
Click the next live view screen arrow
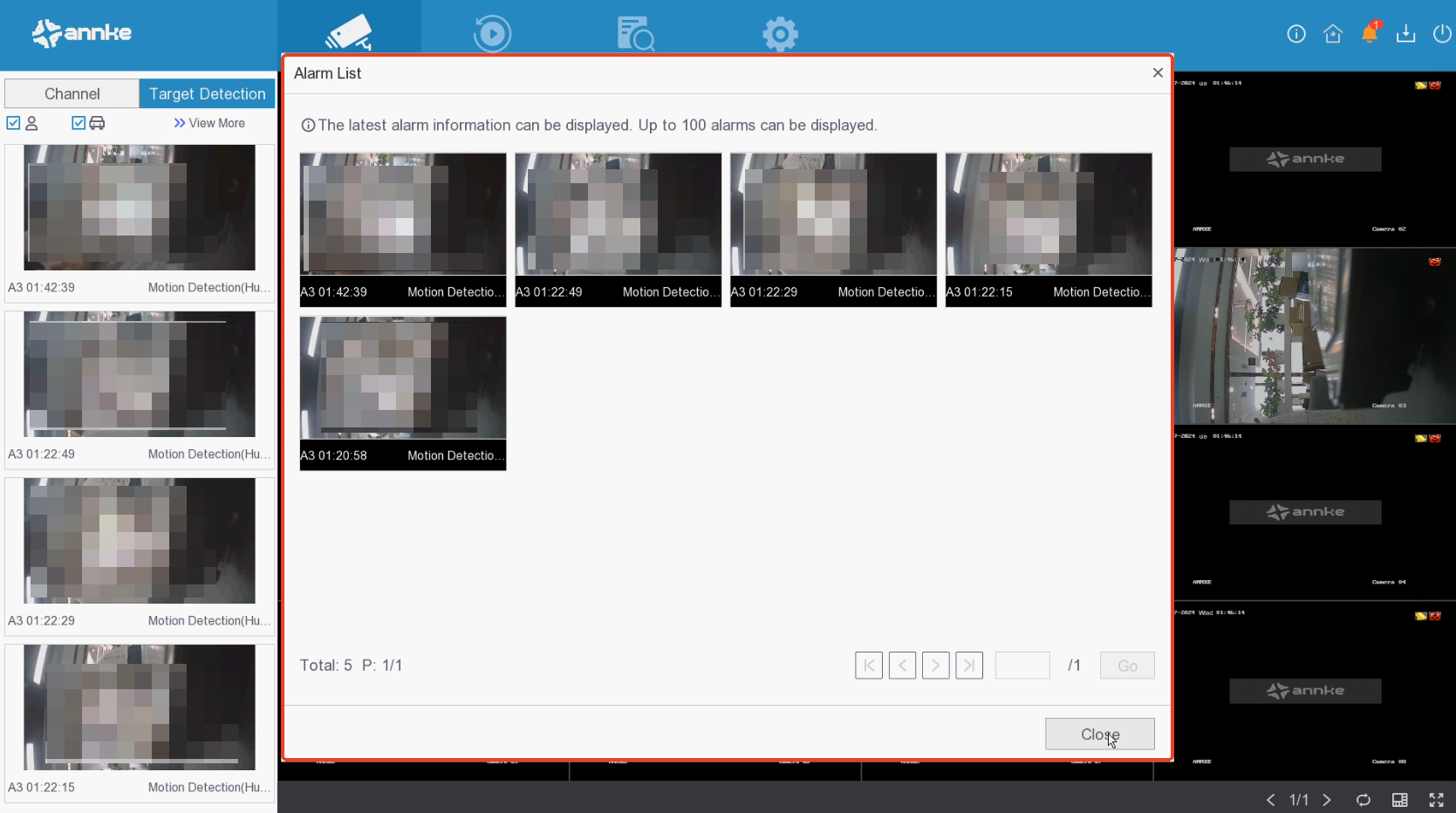pyautogui.click(x=1327, y=800)
